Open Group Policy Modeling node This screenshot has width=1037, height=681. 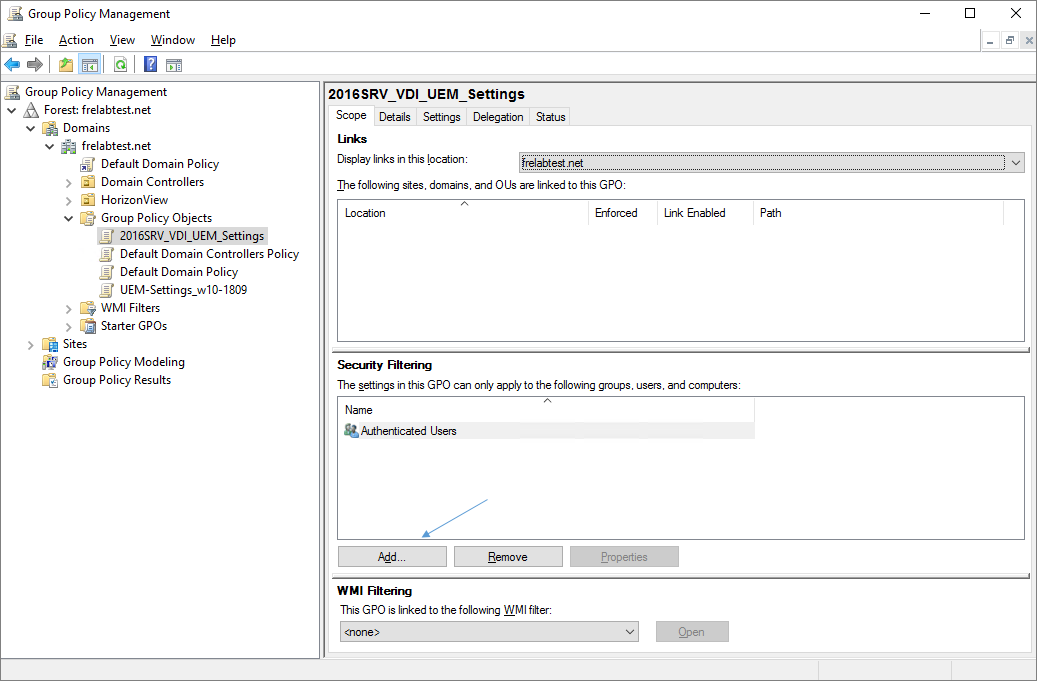click(123, 362)
